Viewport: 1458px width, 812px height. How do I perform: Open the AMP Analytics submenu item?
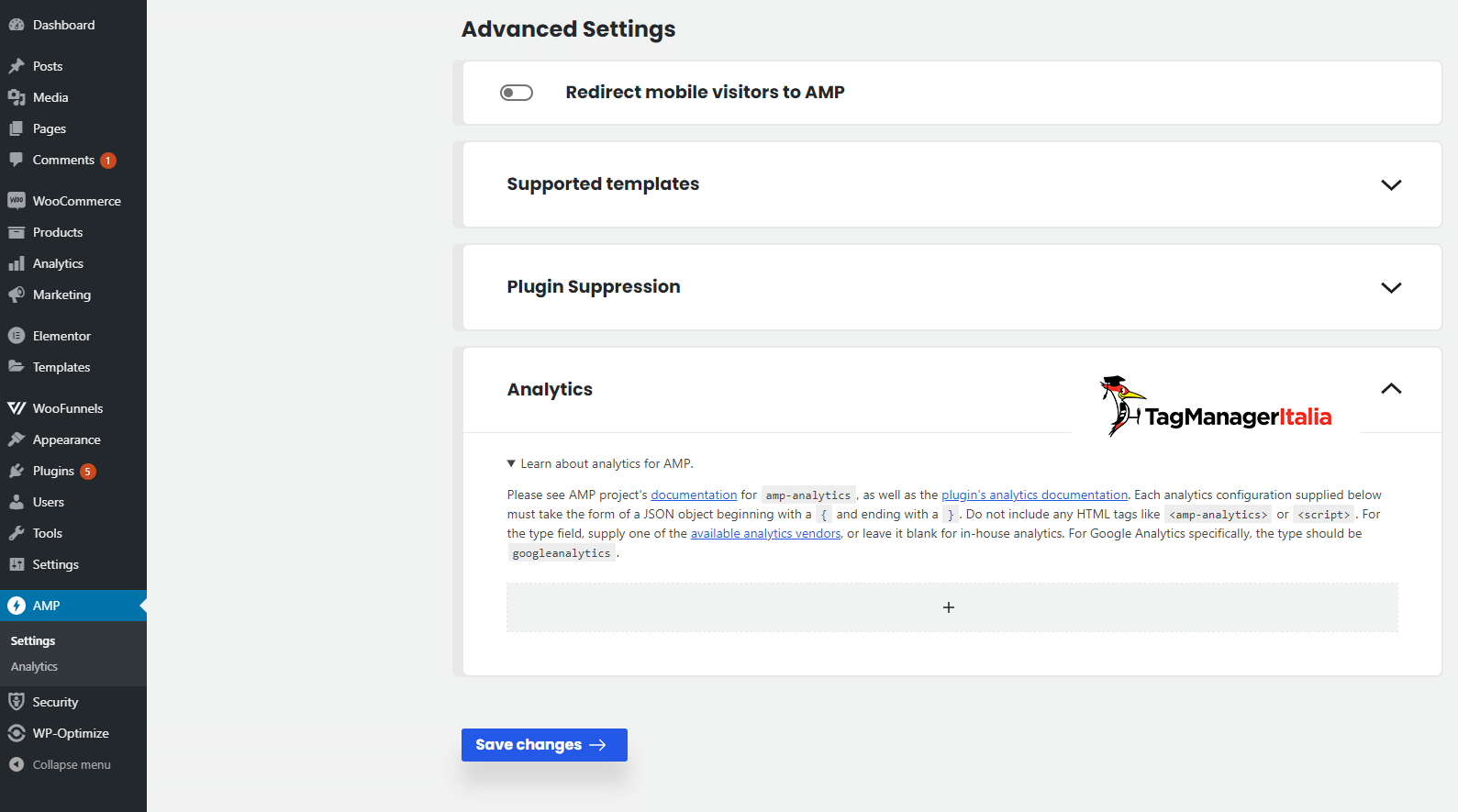click(x=34, y=667)
